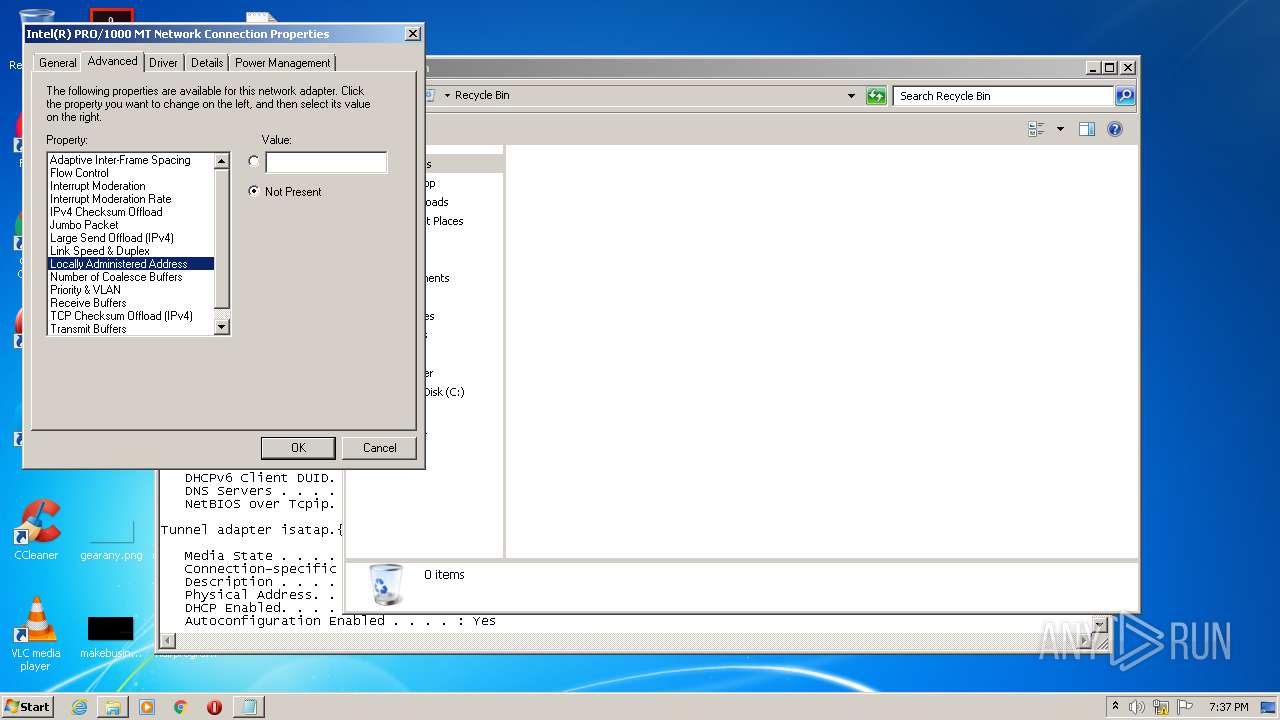Select Link Speed & Duplex property
Viewport: 1280px width, 720px height.
click(x=131, y=251)
